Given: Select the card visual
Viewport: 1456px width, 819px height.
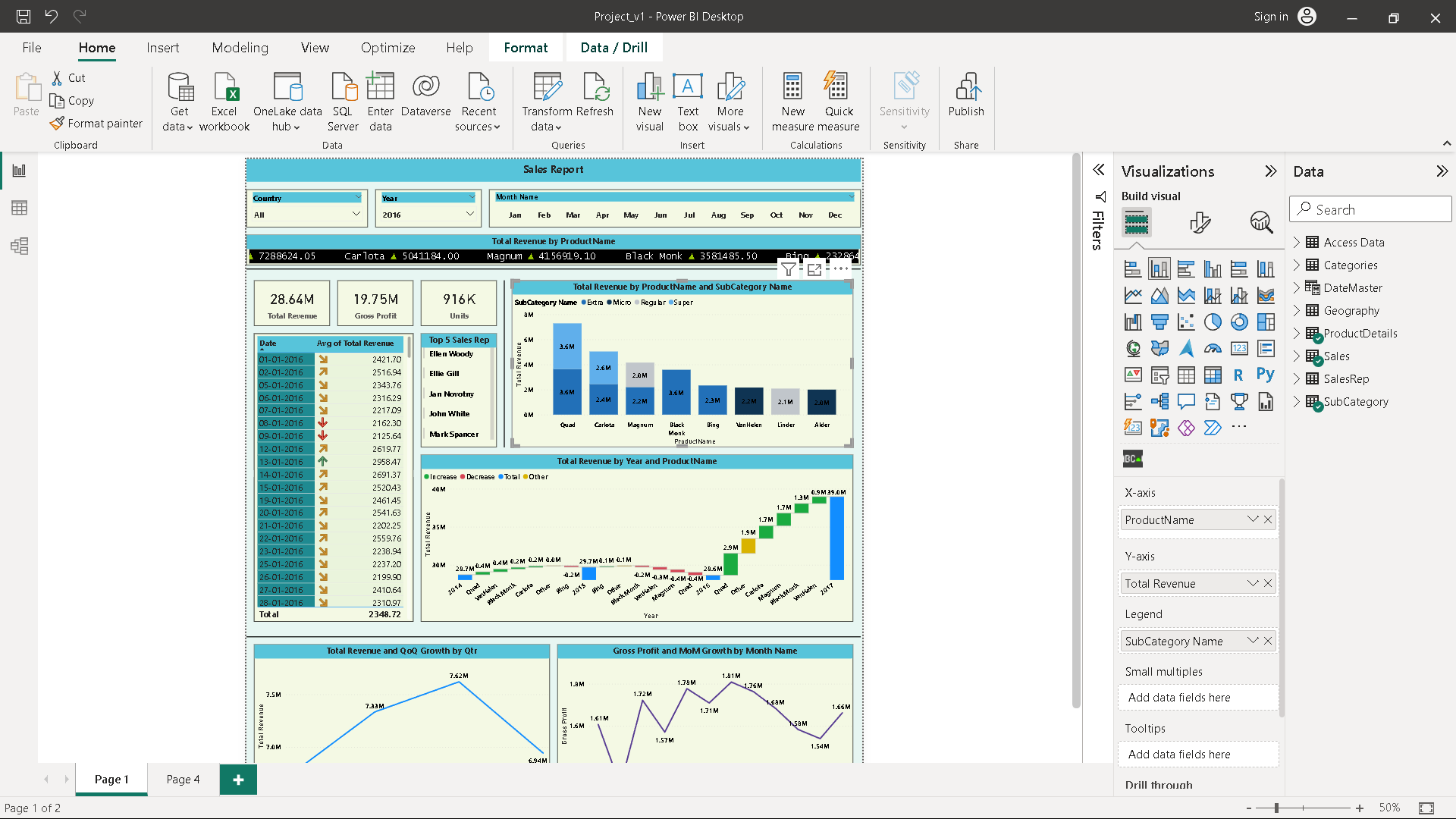Looking at the screenshot, I should 1240,348.
